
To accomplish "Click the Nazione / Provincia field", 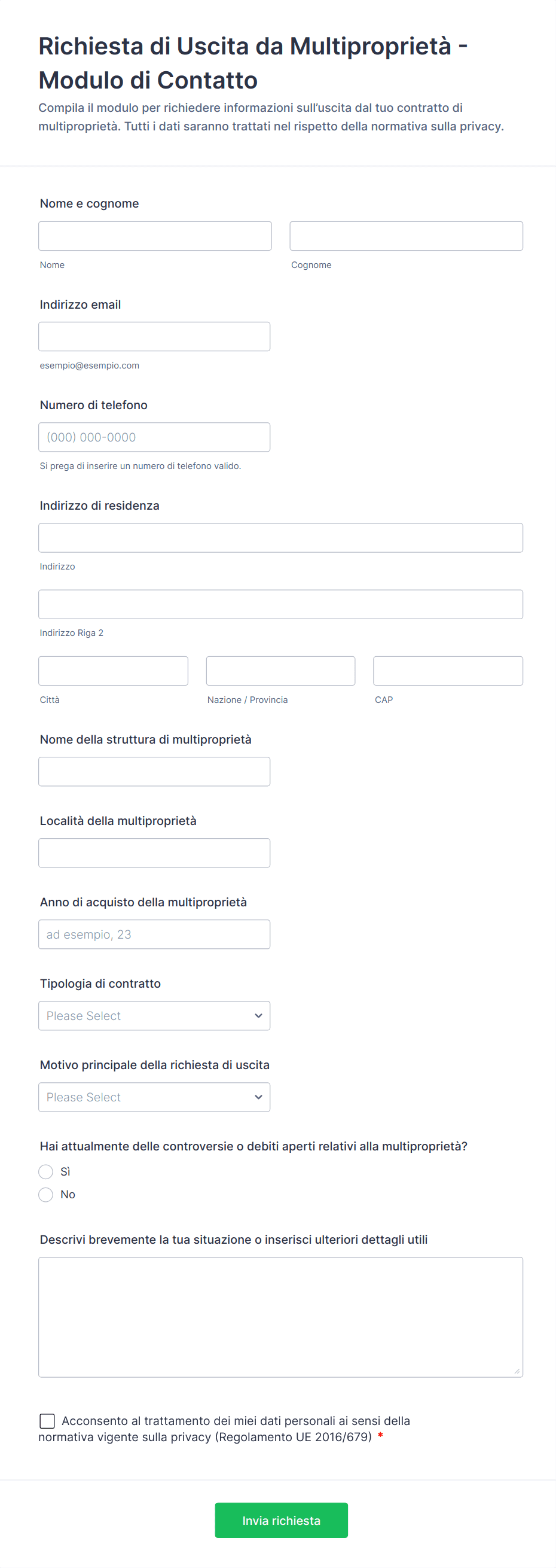I will pyautogui.click(x=280, y=670).
